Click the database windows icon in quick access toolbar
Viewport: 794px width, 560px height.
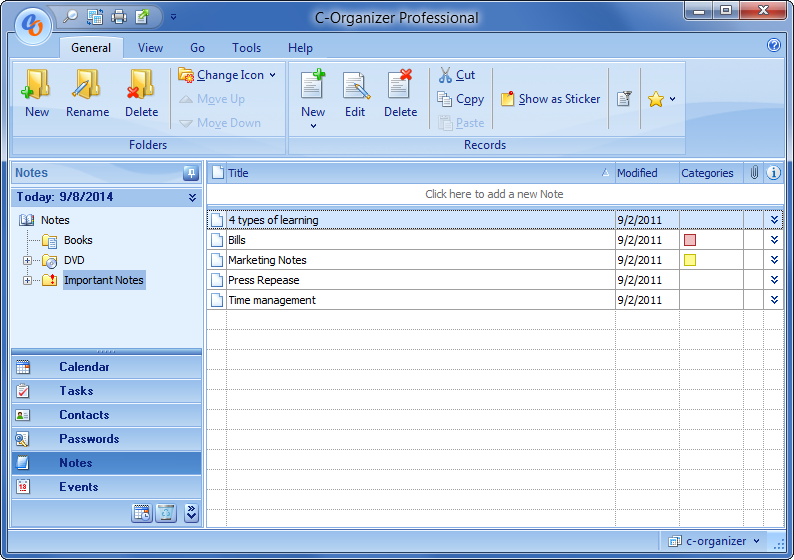[x=95, y=17]
